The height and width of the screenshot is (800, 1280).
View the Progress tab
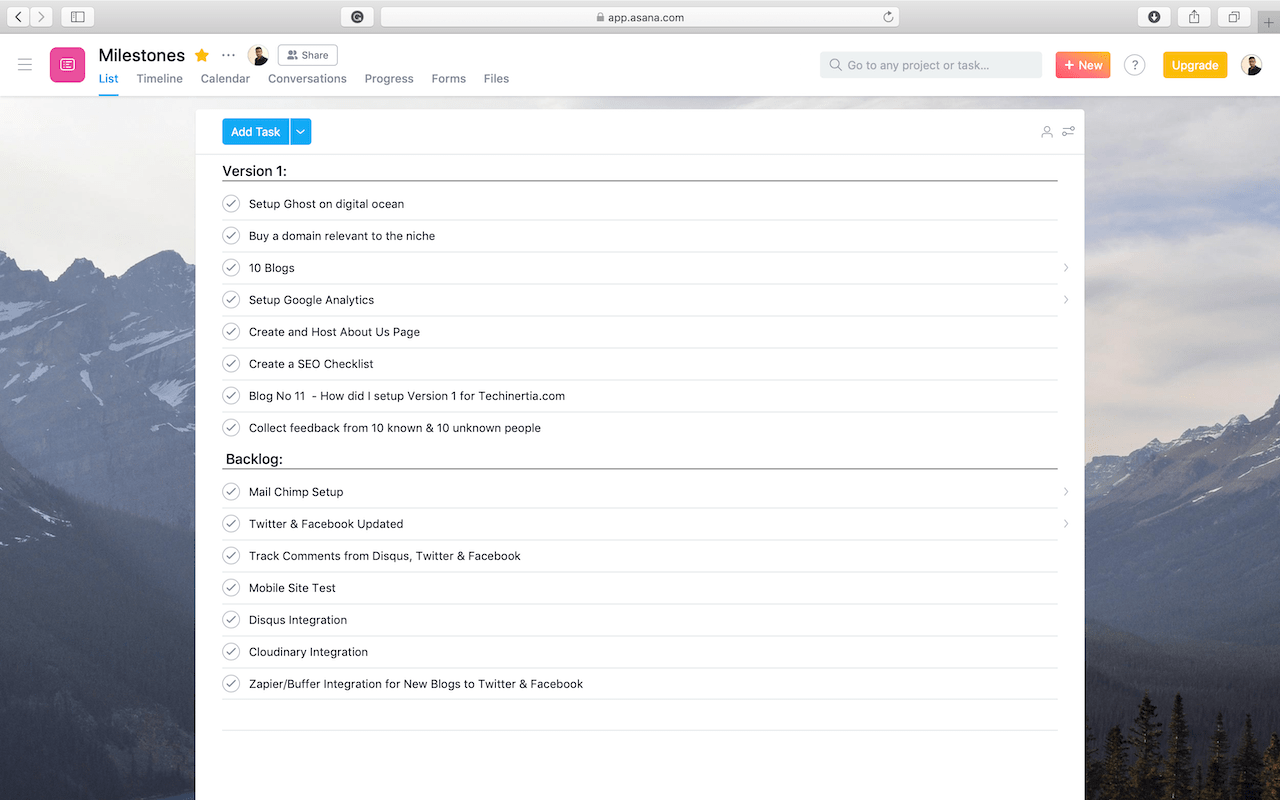click(389, 79)
